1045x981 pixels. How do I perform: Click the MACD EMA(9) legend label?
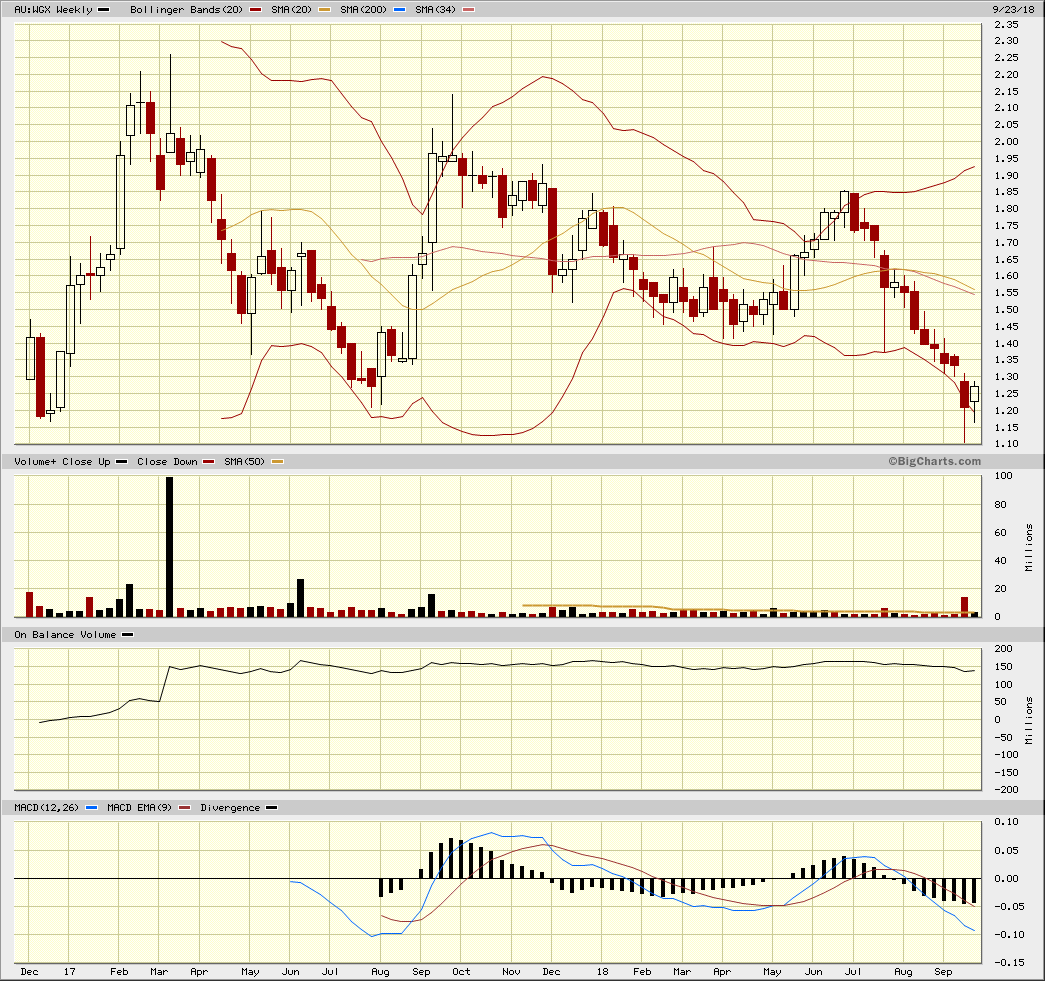(139, 807)
